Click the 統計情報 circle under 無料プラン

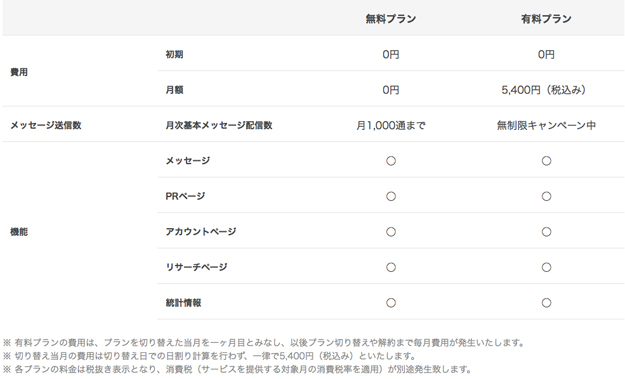(391, 303)
